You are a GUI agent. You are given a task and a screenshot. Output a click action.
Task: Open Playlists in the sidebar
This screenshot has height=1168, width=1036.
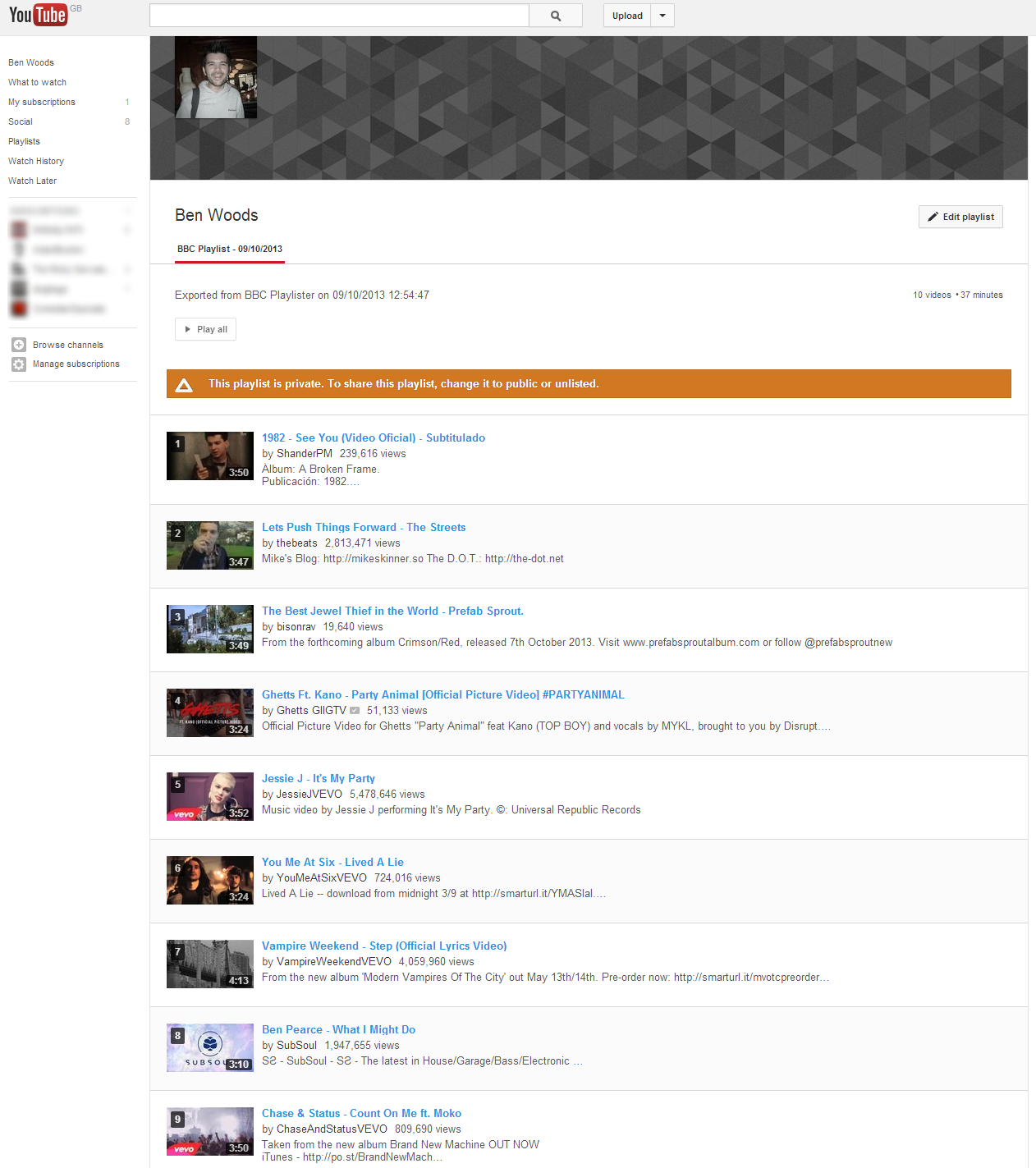pos(24,141)
